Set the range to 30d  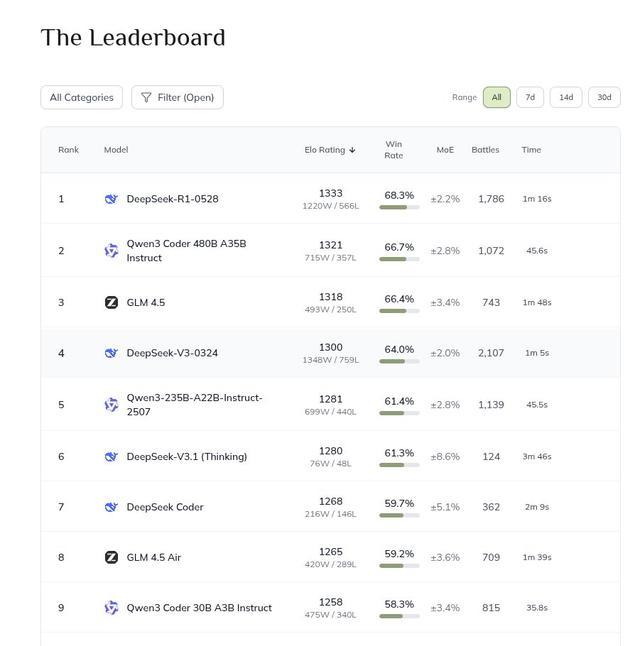click(604, 97)
